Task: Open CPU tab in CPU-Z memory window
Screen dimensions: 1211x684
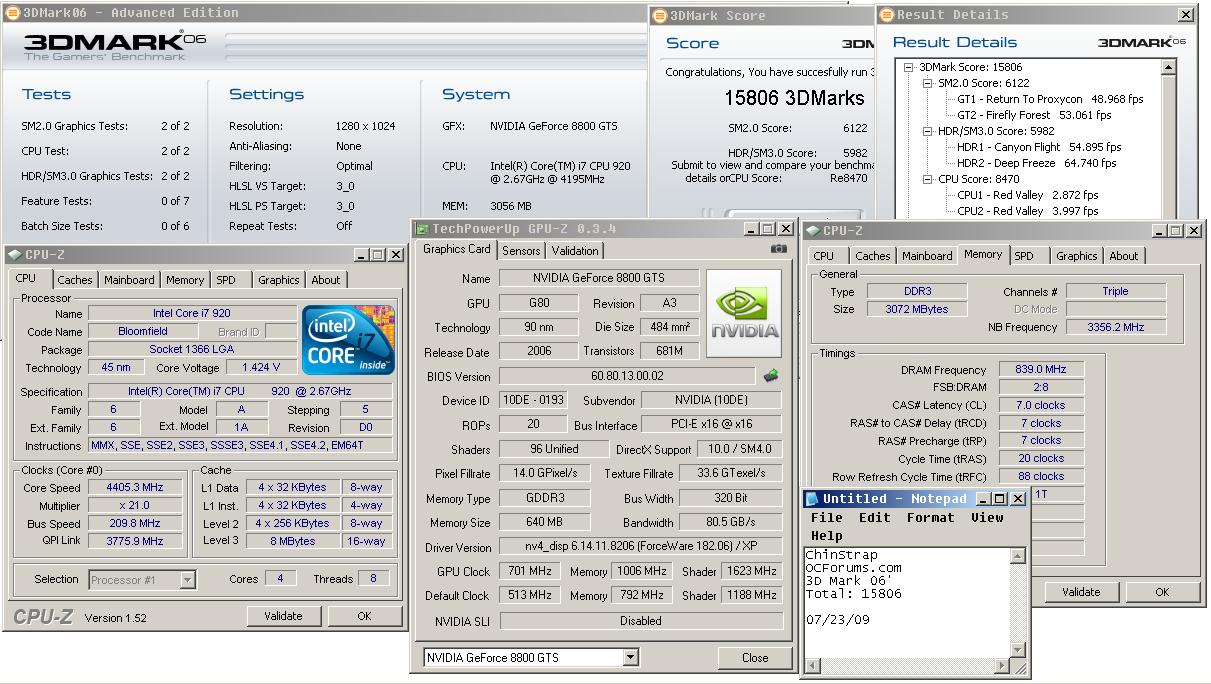Action: (824, 256)
